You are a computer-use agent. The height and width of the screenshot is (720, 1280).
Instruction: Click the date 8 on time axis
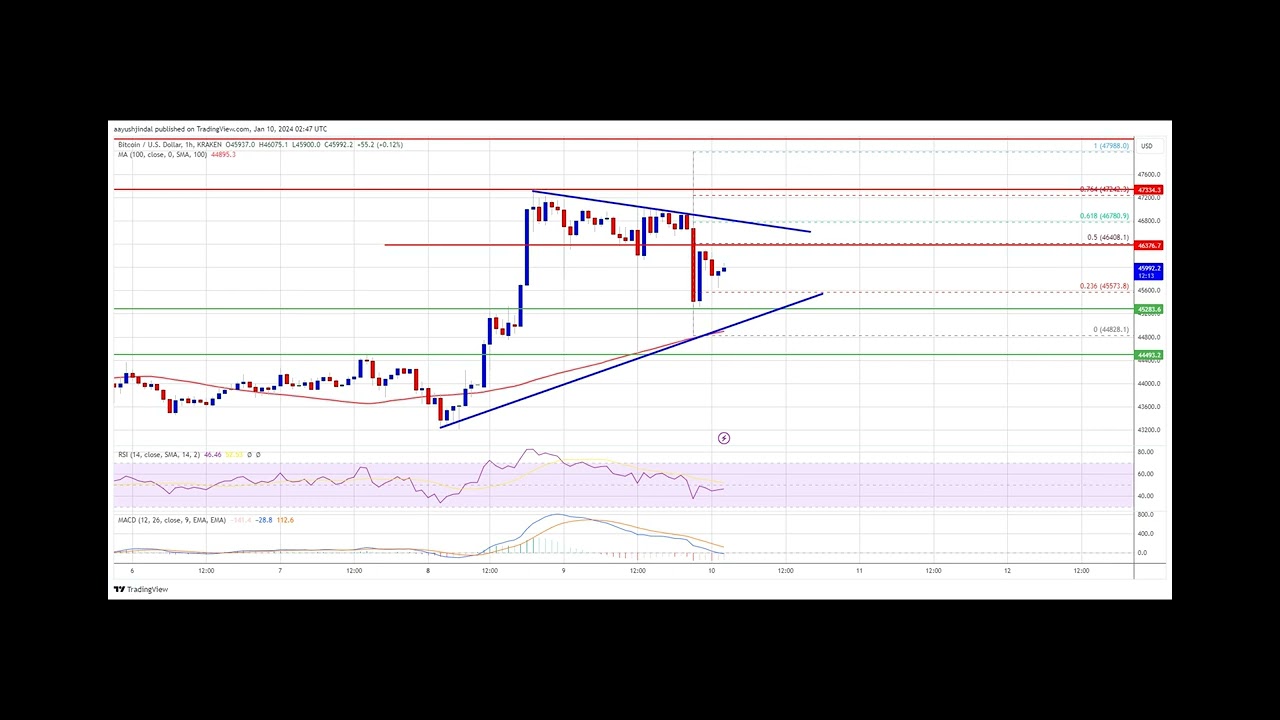tap(428, 570)
